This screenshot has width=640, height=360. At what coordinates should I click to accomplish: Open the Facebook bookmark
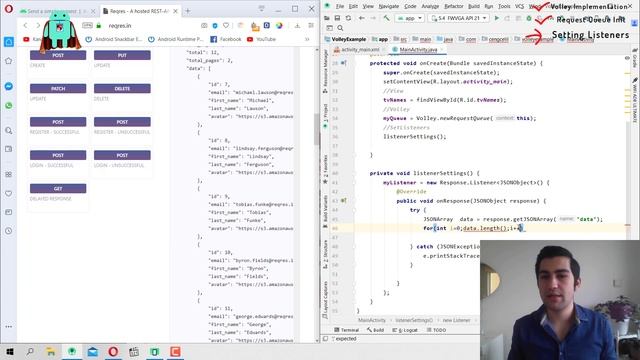click(x=226, y=39)
